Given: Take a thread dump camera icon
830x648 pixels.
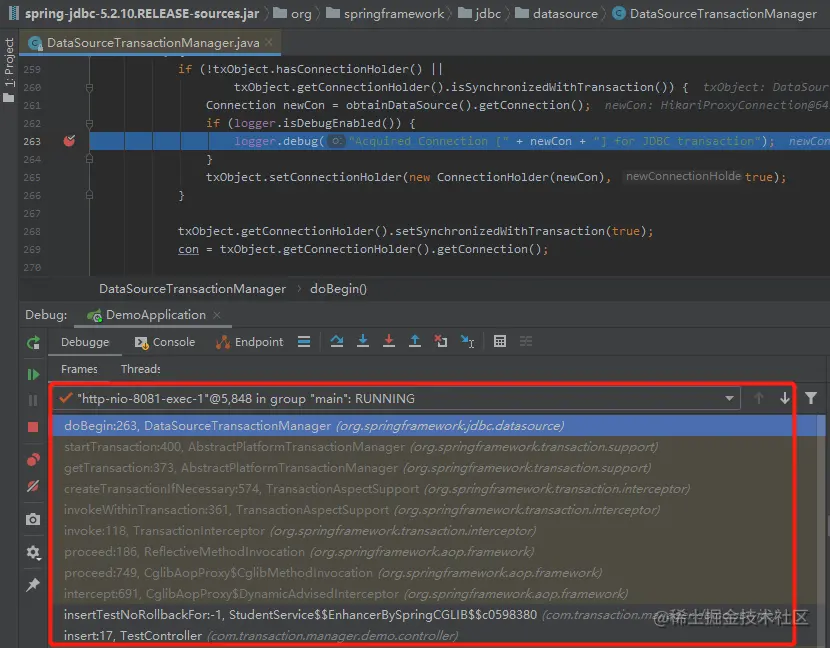Looking at the screenshot, I should point(33,519).
